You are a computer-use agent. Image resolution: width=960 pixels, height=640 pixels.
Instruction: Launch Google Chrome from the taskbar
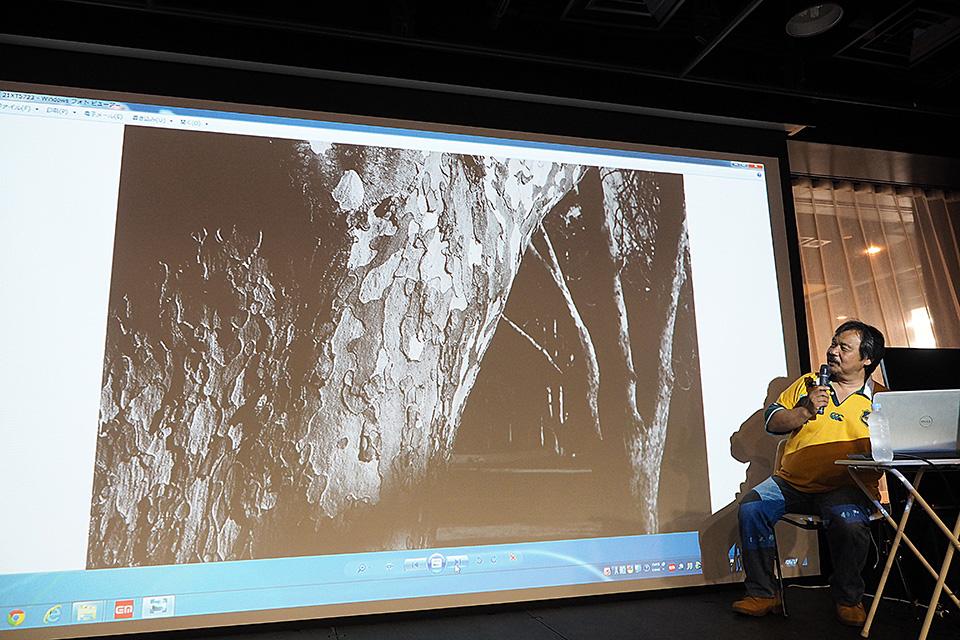point(16,617)
